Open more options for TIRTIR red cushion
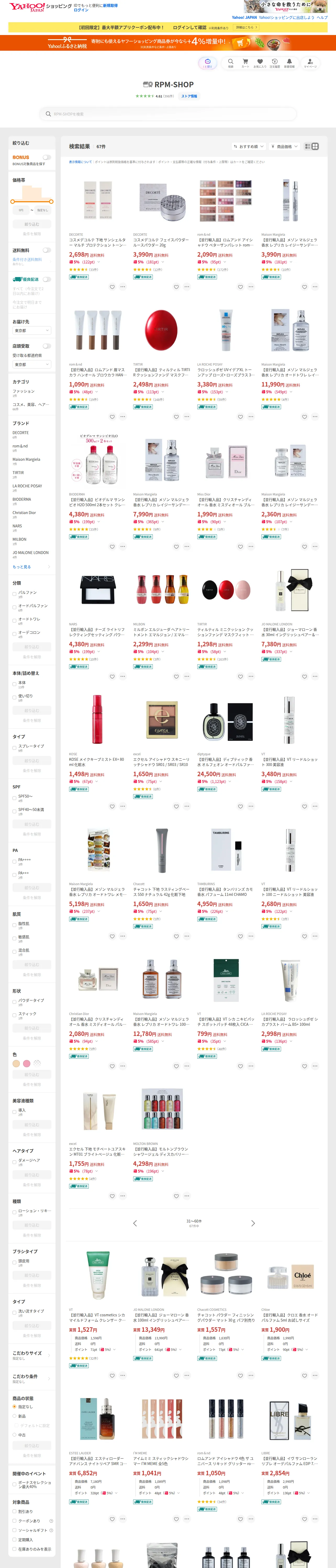This screenshot has width=336, height=1568. (187, 416)
